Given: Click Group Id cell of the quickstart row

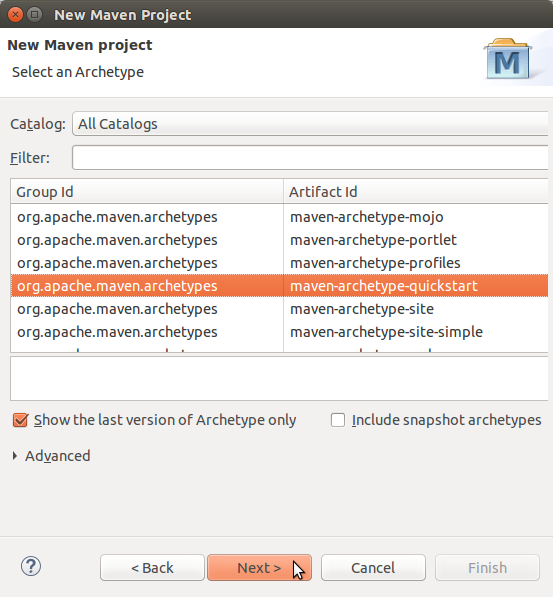Looking at the screenshot, I should (147, 286).
